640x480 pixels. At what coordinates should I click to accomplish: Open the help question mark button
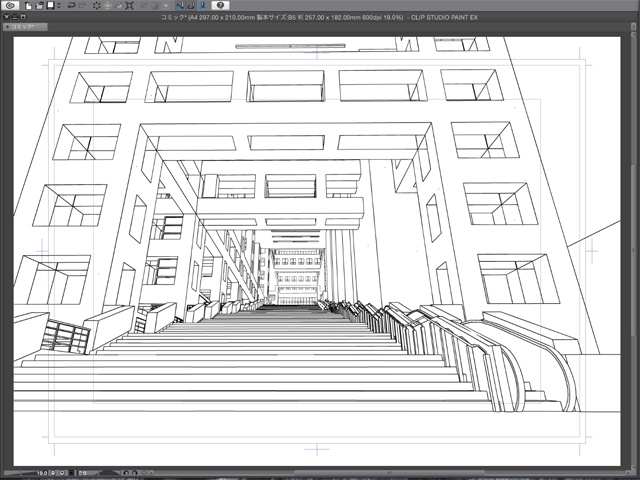(220, 5)
